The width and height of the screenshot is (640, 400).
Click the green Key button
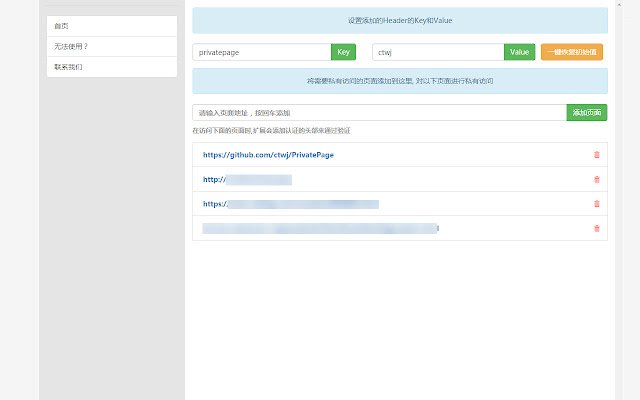tap(343, 52)
